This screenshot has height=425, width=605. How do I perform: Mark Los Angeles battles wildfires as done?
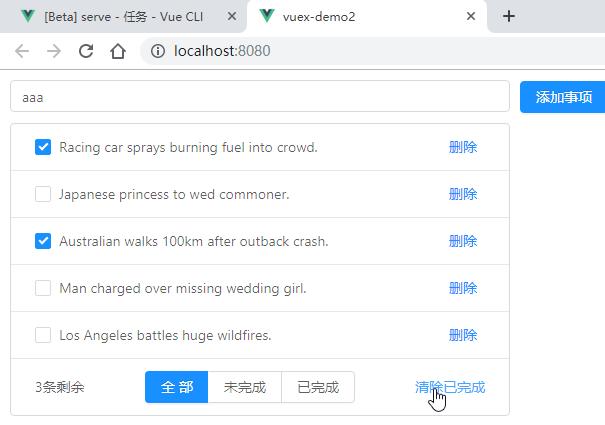(x=43, y=335)
